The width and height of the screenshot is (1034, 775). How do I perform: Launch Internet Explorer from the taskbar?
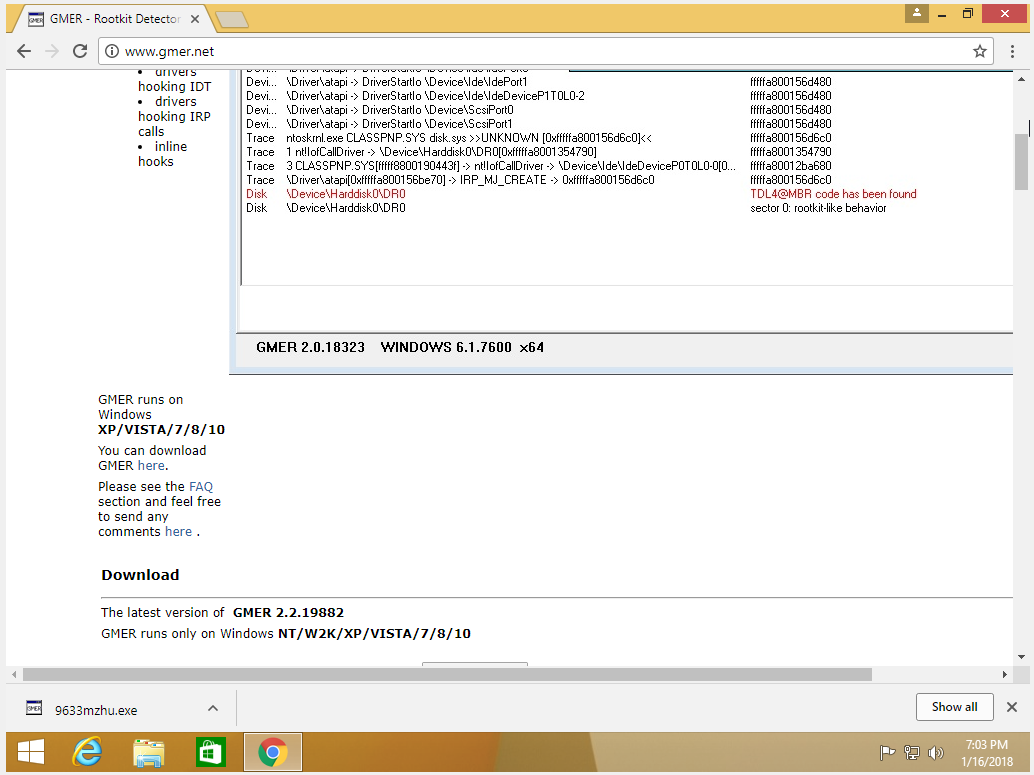coord(87,752)
